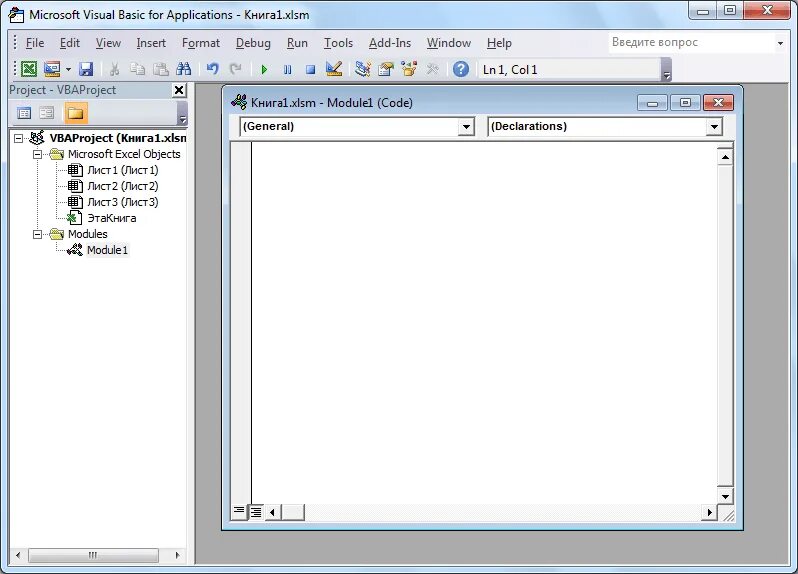Screen dimensions: 798x574
Task: Open the Help menu
Action: [499, 43]
